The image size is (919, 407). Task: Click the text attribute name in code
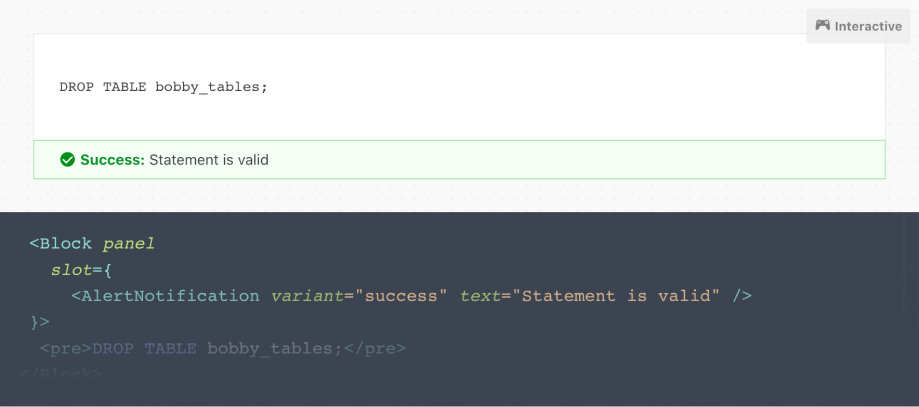pyautogui.click(x=481, y=296)
